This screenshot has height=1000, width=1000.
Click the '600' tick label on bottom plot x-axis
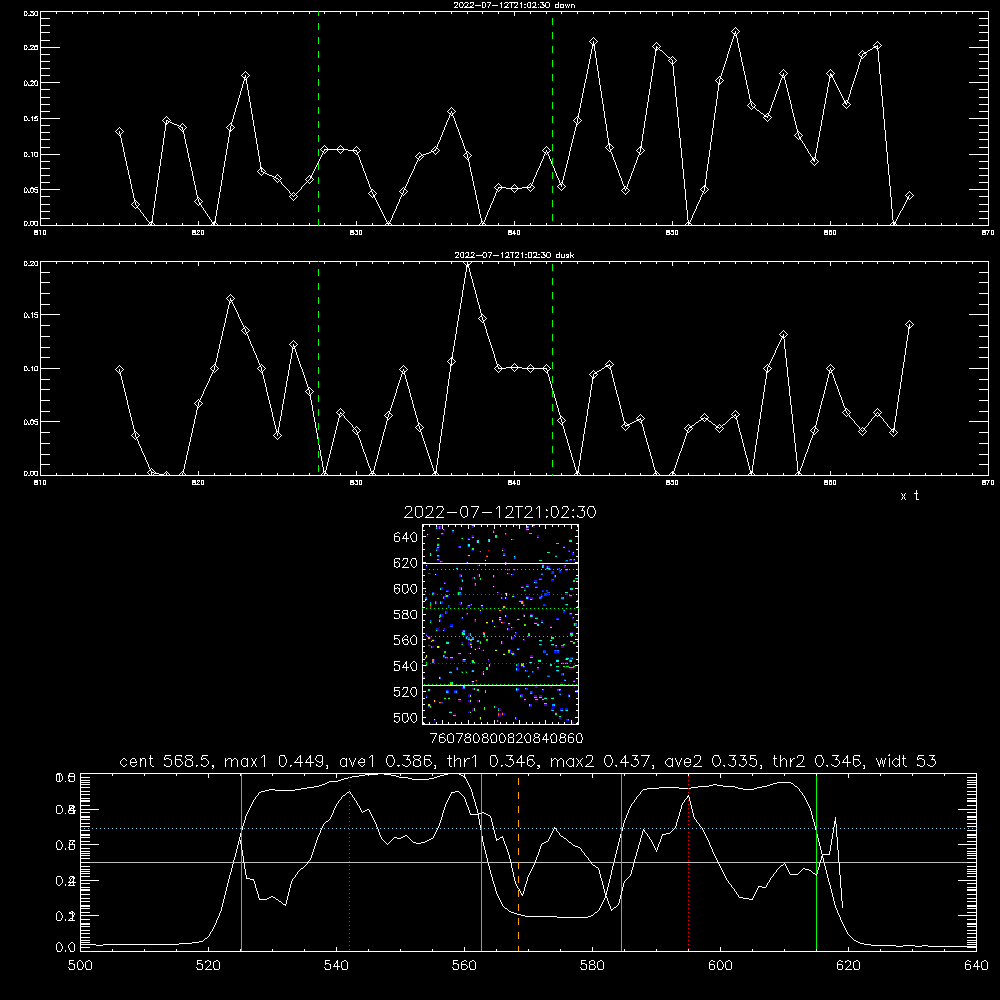coord(720,966)
